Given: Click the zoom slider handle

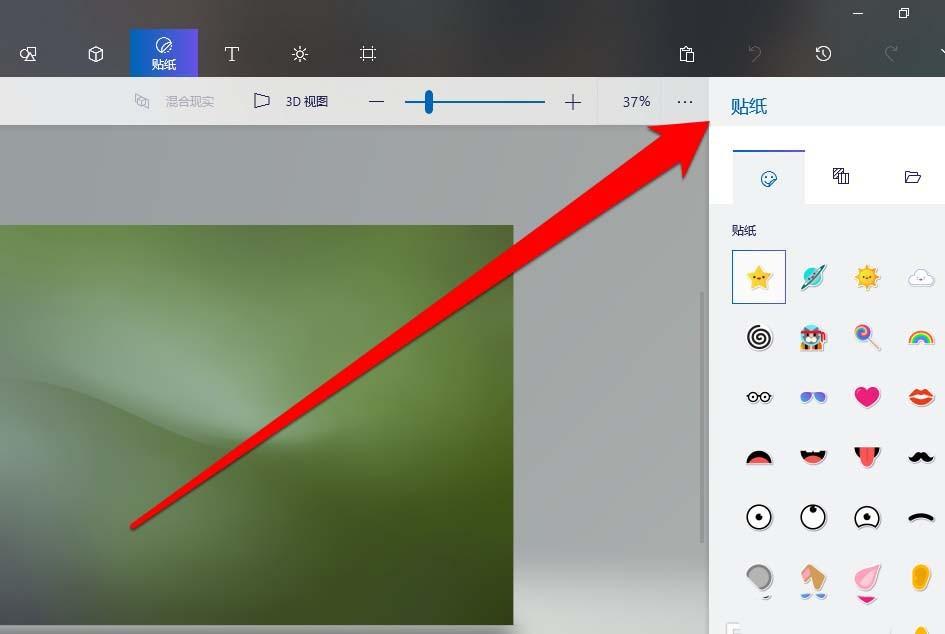Looking at the screenshot, I should click(428, 101).
